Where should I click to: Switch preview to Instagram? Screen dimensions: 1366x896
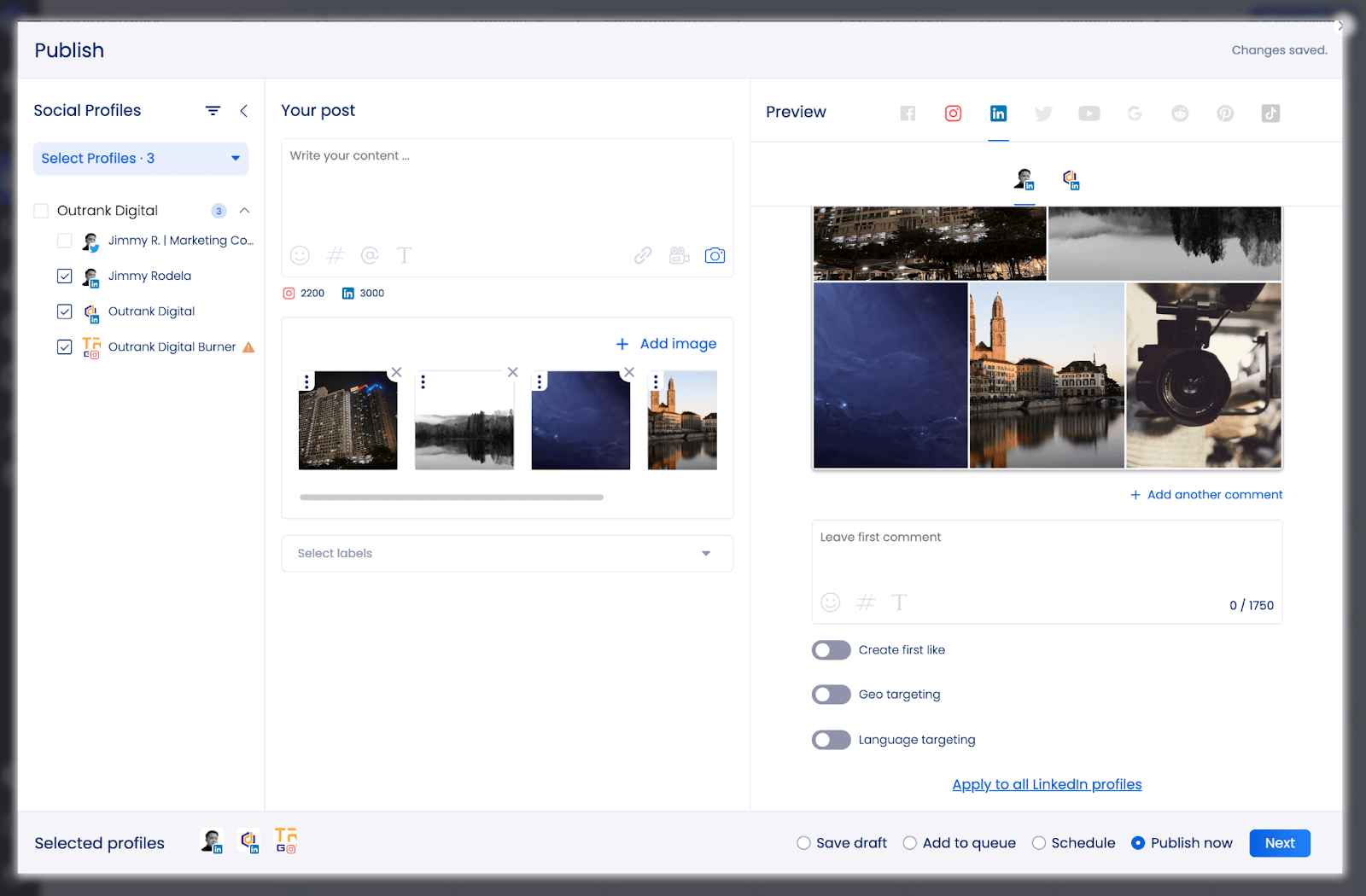(953, 113)
